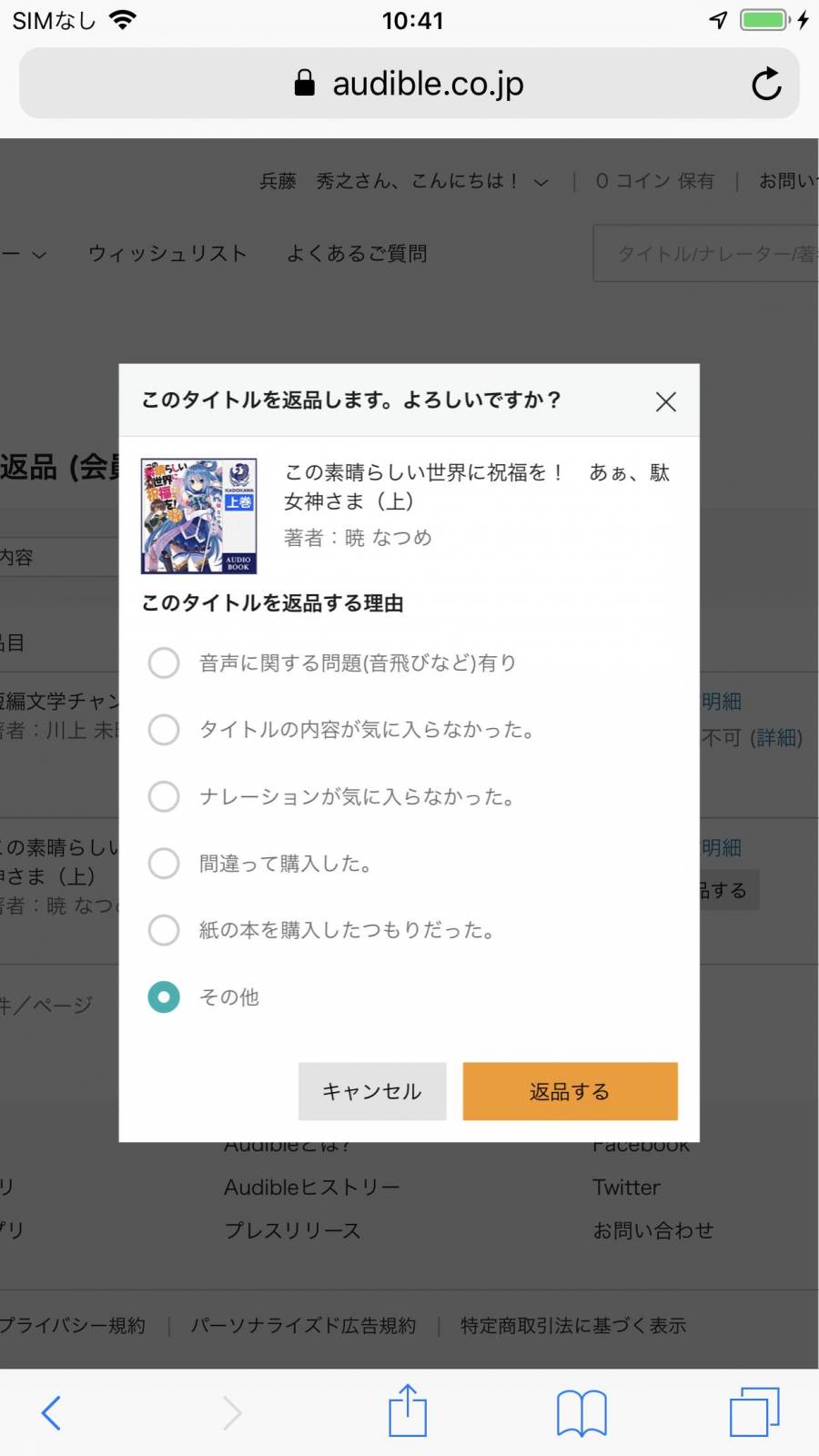Image resolution: width=819 pixels, height=1456 pixels.
Task: Select 音声に関する問題 return reason
Action: tap(164, 662)
